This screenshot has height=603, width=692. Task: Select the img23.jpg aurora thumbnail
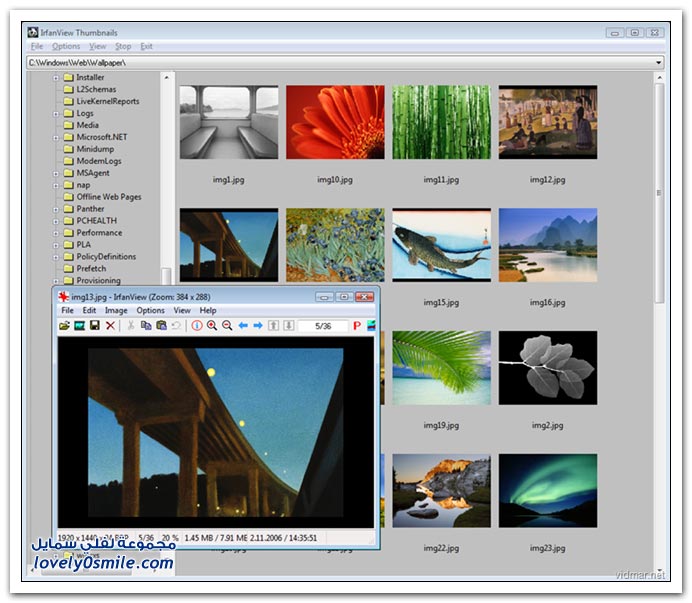547,491
